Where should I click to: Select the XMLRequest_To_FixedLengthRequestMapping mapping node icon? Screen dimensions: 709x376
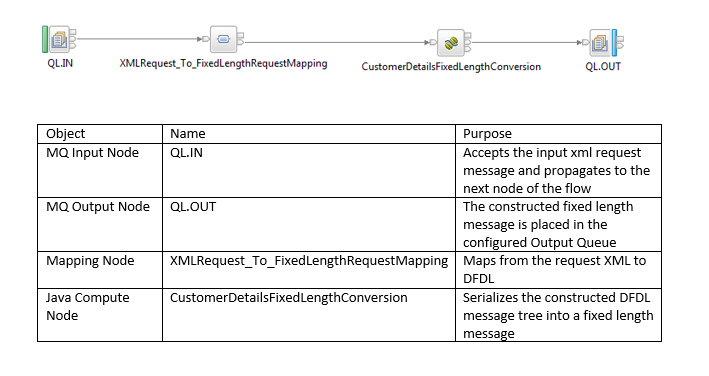(223, 39)
